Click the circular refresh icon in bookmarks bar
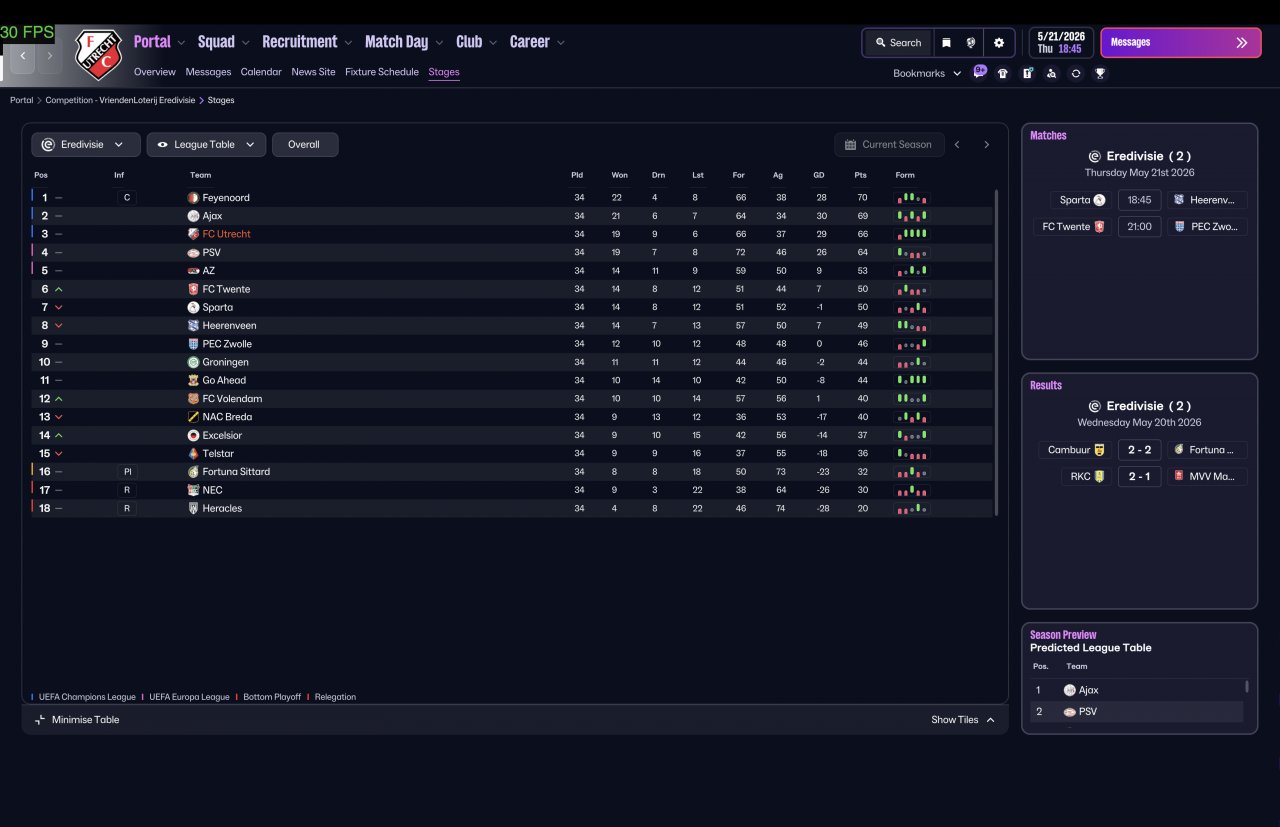Viewport: 1280px width, 827px height. (x=1076, y=73)
